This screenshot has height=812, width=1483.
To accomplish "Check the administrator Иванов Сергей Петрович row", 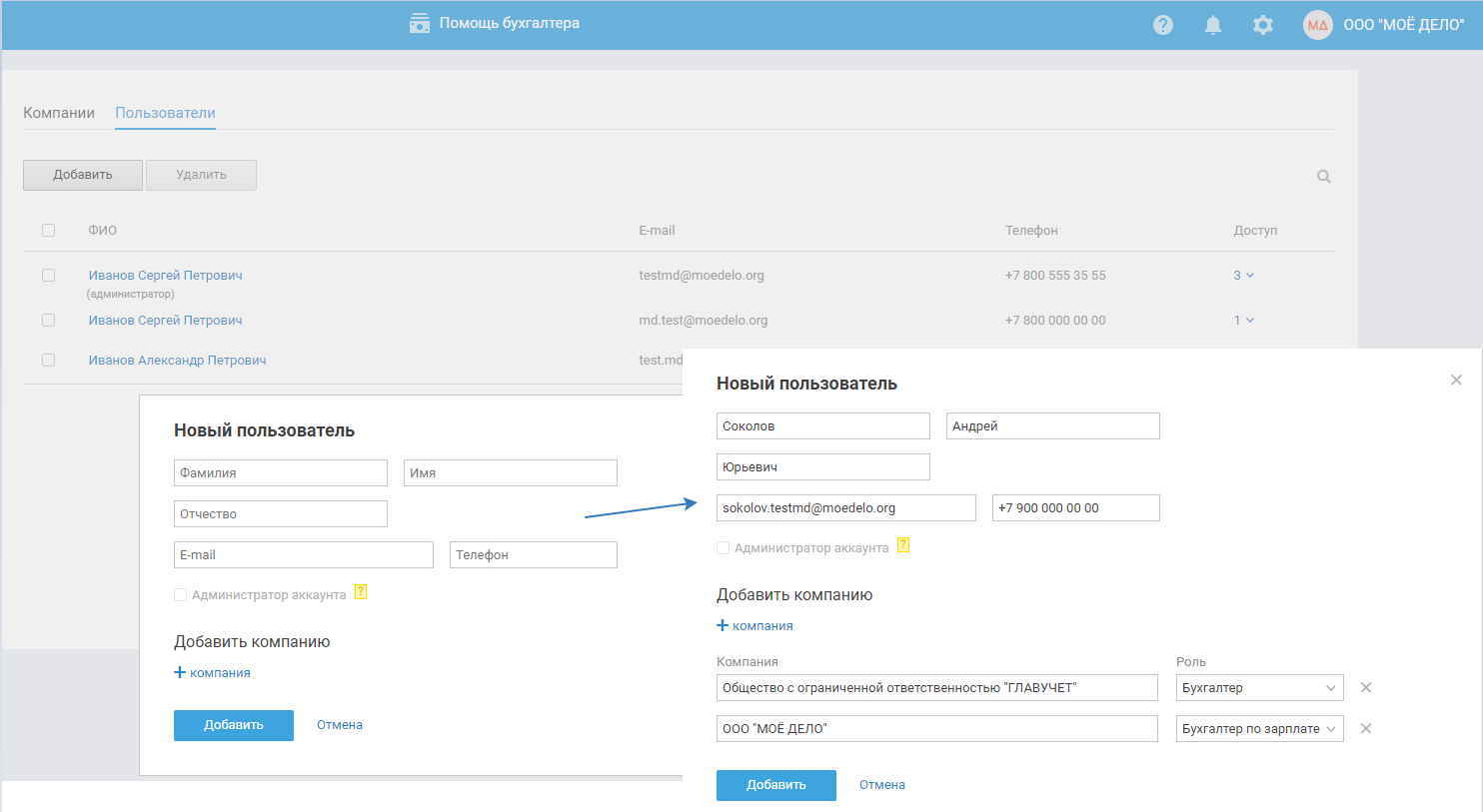I will (48, 276).
